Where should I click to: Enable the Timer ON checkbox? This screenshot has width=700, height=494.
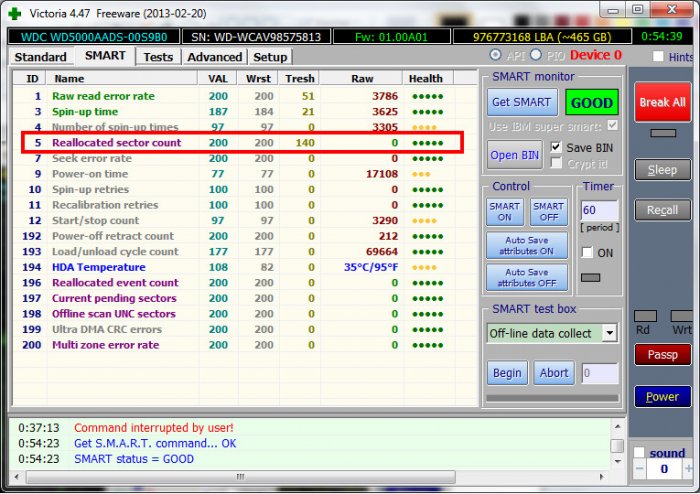click(587, 253)
